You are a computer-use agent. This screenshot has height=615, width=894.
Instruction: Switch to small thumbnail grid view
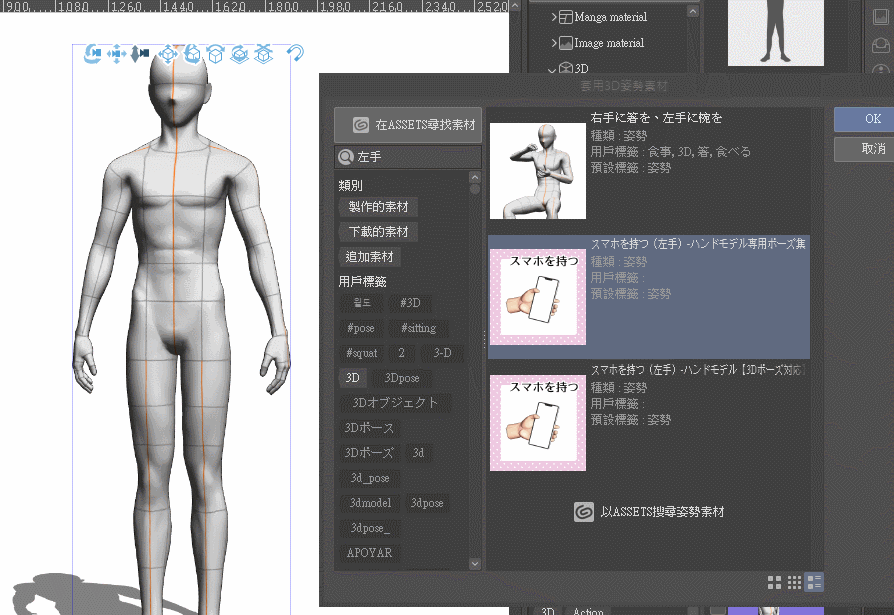(x=794, y=582)
